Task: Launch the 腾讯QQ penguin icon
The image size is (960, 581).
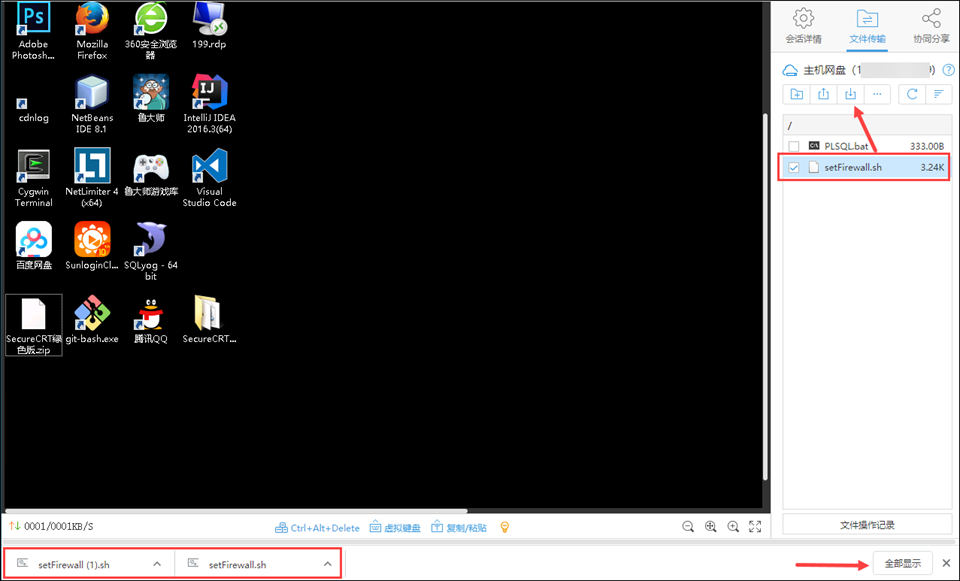Action: click(x=151, y=320)
